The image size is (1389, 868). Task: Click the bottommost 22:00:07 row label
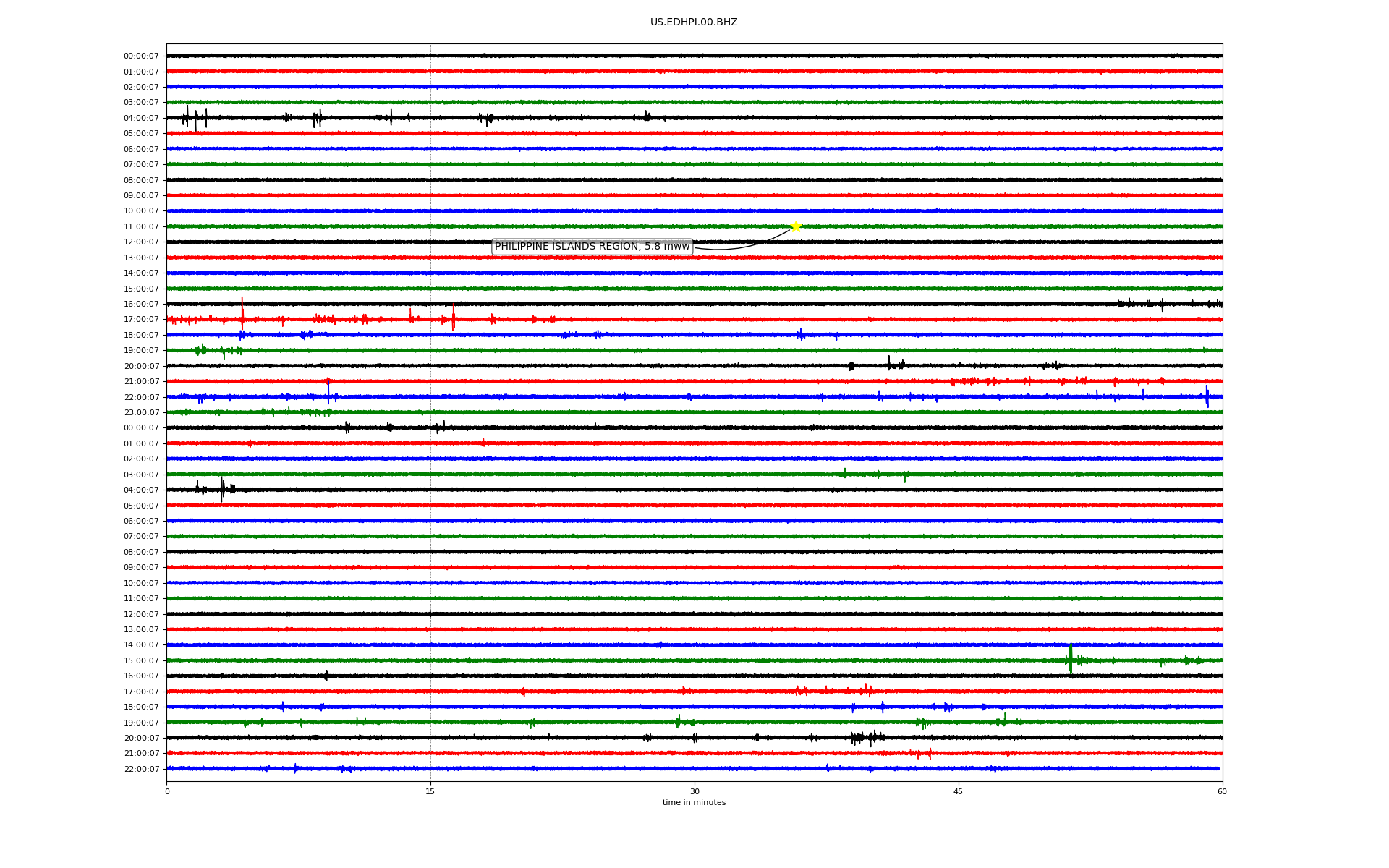[x=141, y=769]
